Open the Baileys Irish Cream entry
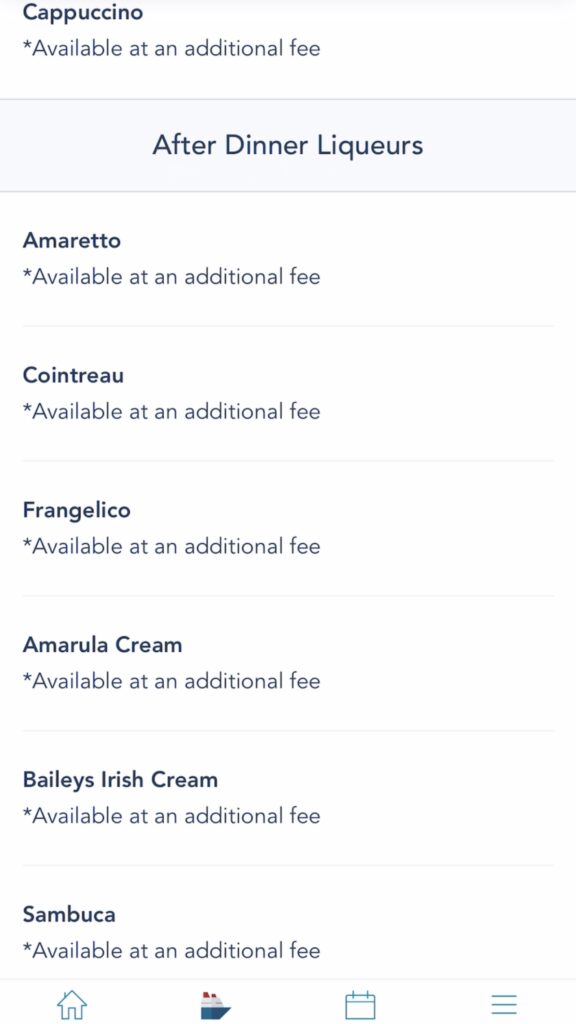This screenshot has width=576, height=1024. point(120,780)
